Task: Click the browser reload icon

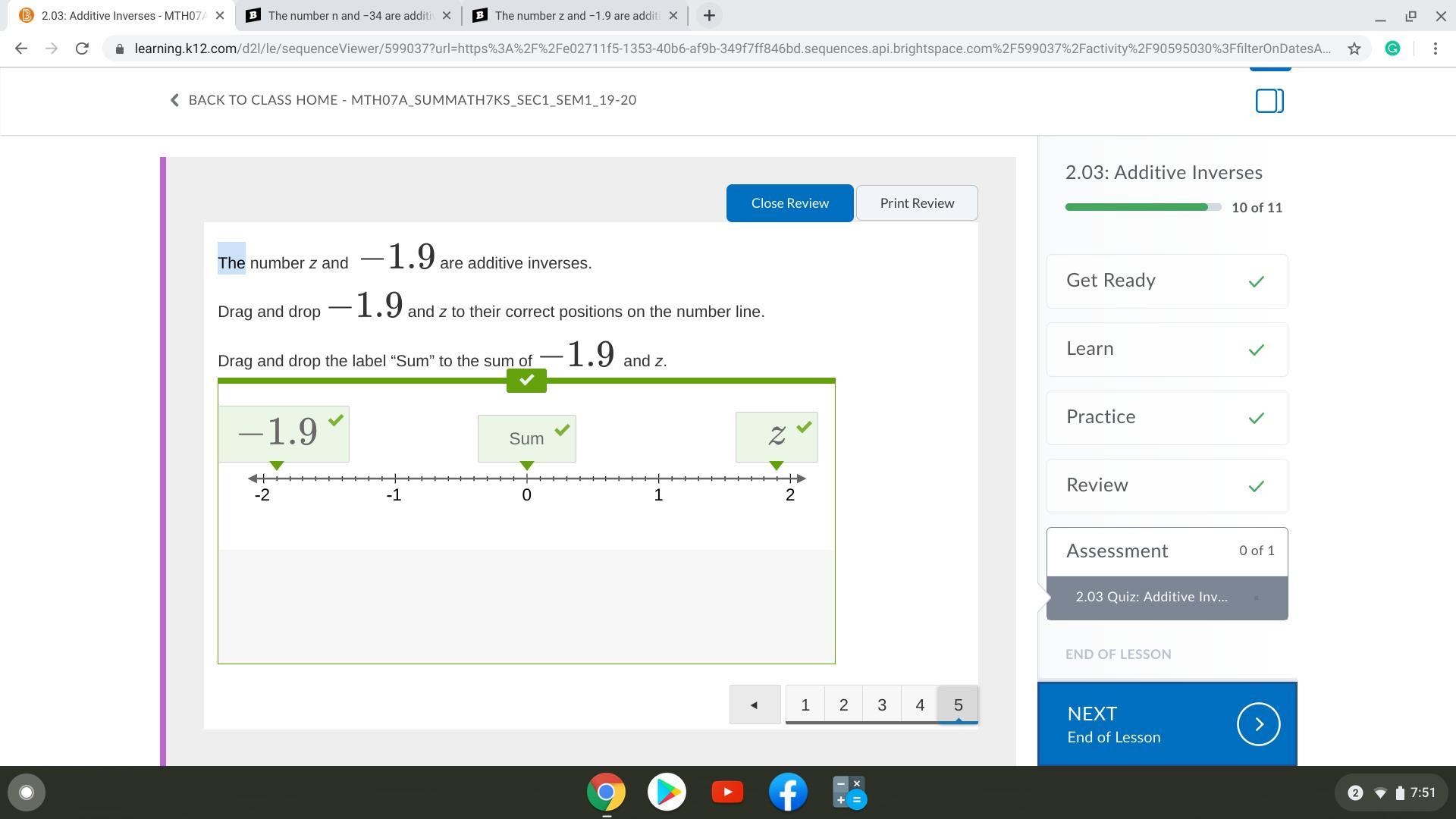Action: coord(82,49)
